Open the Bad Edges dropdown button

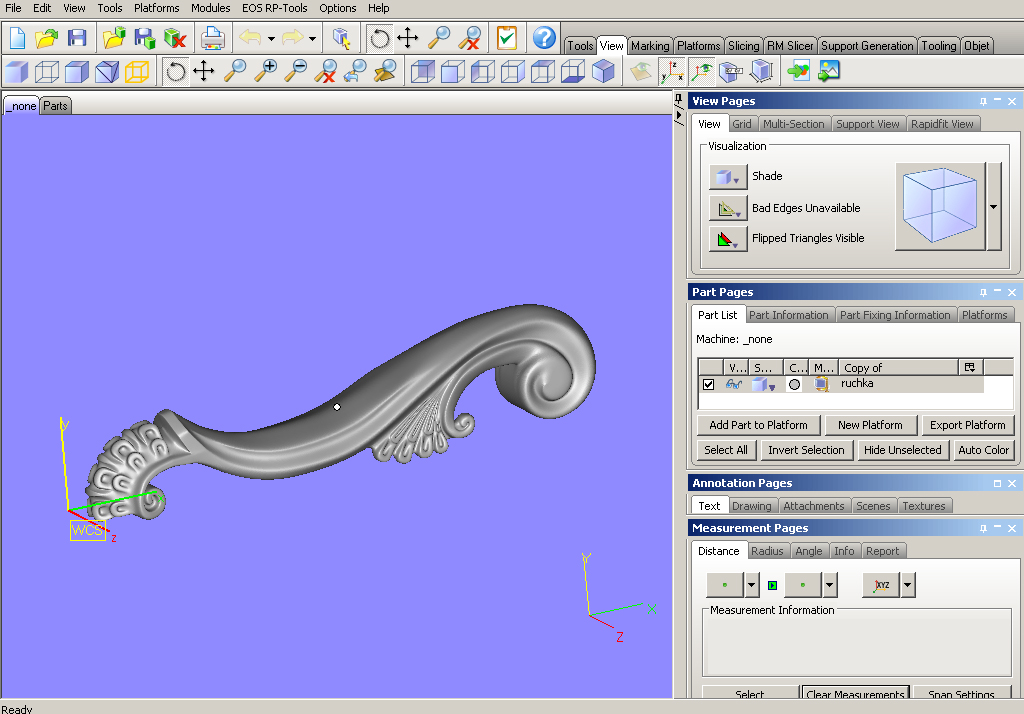click(x=728, y=208)
